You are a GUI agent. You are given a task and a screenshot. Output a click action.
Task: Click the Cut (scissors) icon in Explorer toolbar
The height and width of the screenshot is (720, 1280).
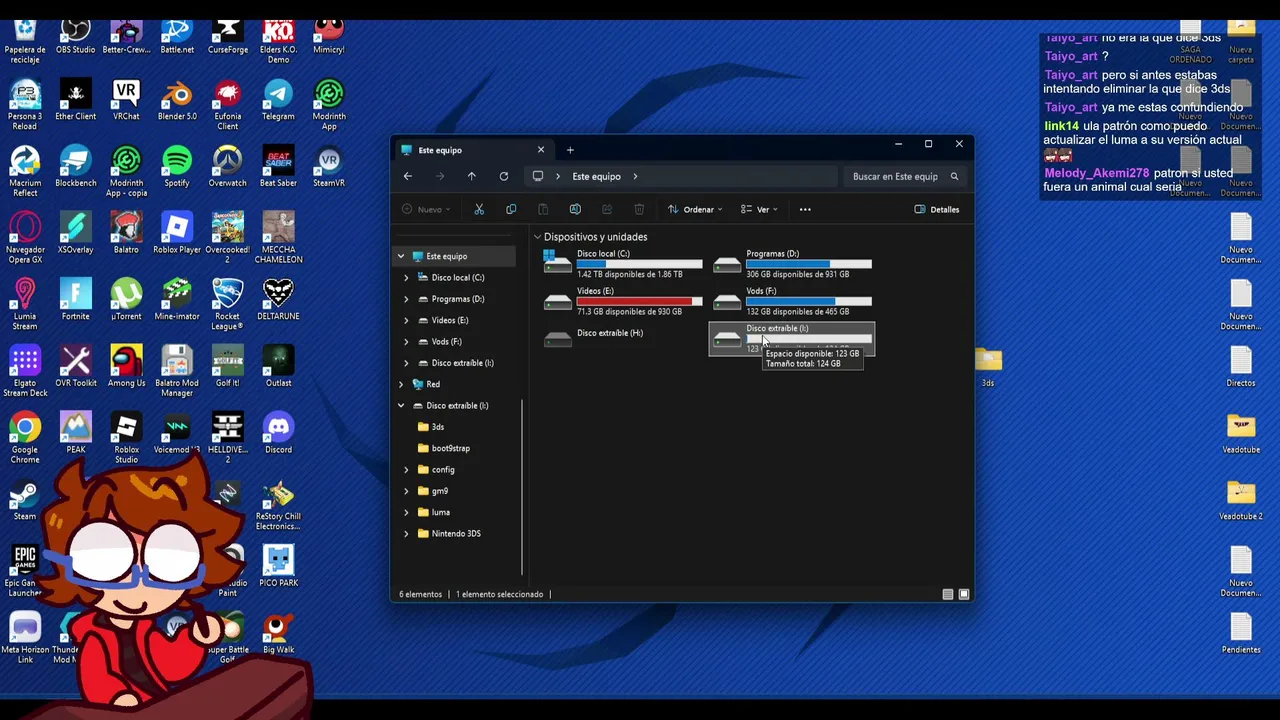click(x=479, y=209)
